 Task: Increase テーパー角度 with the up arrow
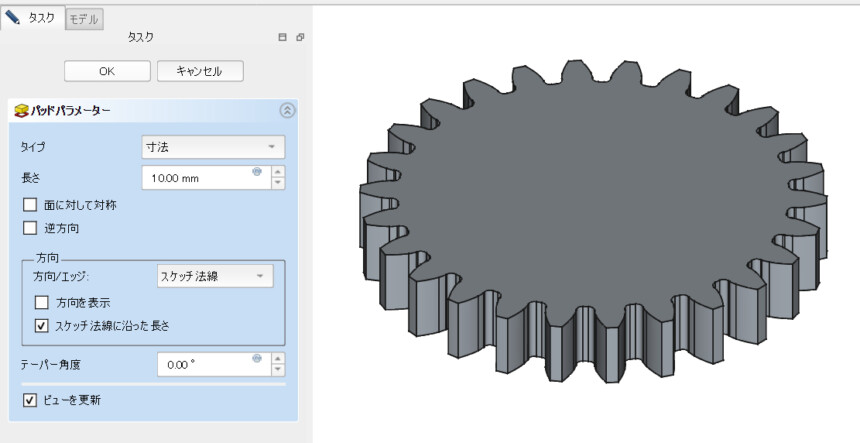coord(278,359)
